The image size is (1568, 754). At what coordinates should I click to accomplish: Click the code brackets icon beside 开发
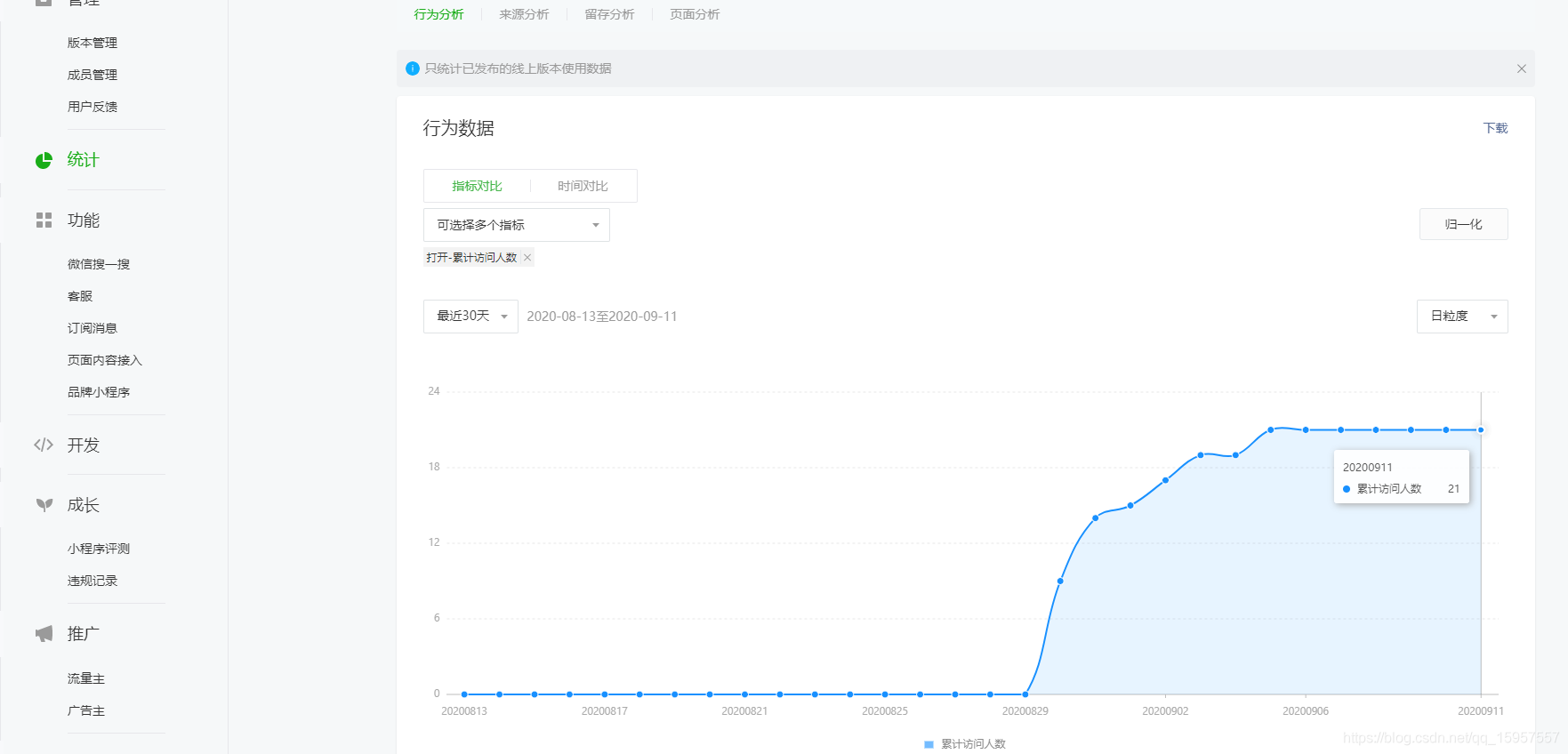[44, 445]
